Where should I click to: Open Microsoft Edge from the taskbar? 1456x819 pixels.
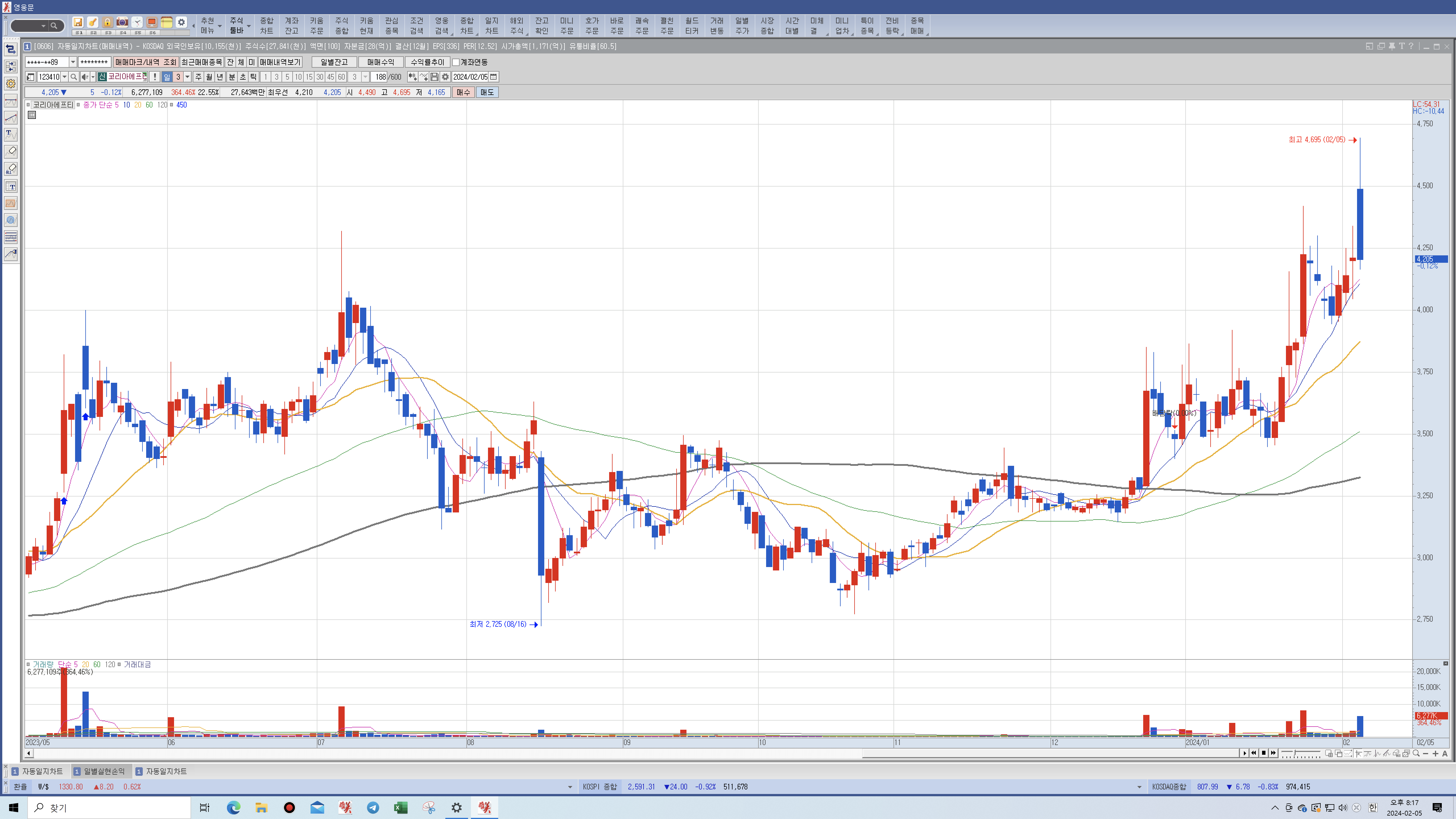(233, 808)
